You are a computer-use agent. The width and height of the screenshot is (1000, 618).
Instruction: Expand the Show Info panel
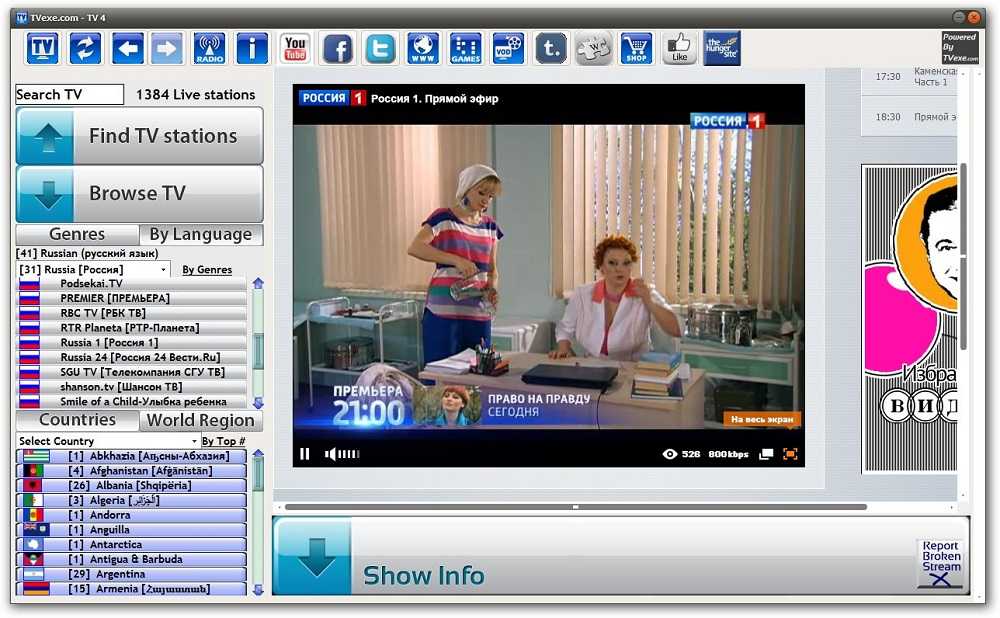(x=621, y=556)
